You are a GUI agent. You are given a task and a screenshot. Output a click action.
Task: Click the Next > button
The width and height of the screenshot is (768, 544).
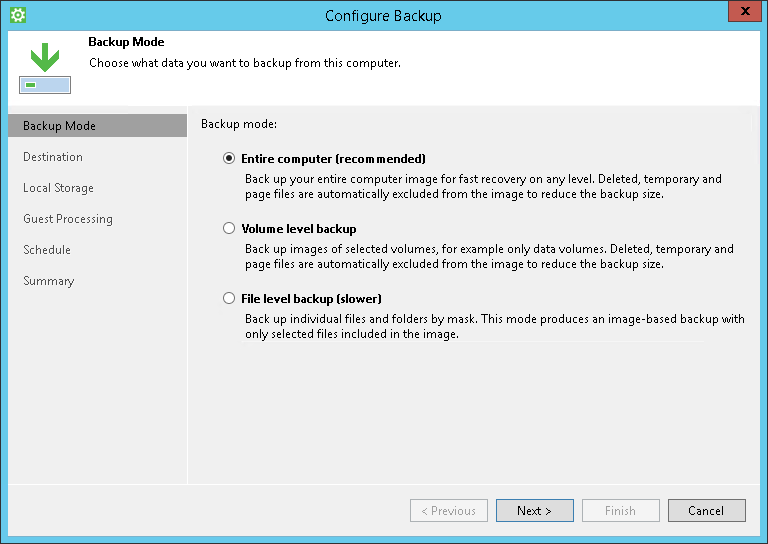534,511
